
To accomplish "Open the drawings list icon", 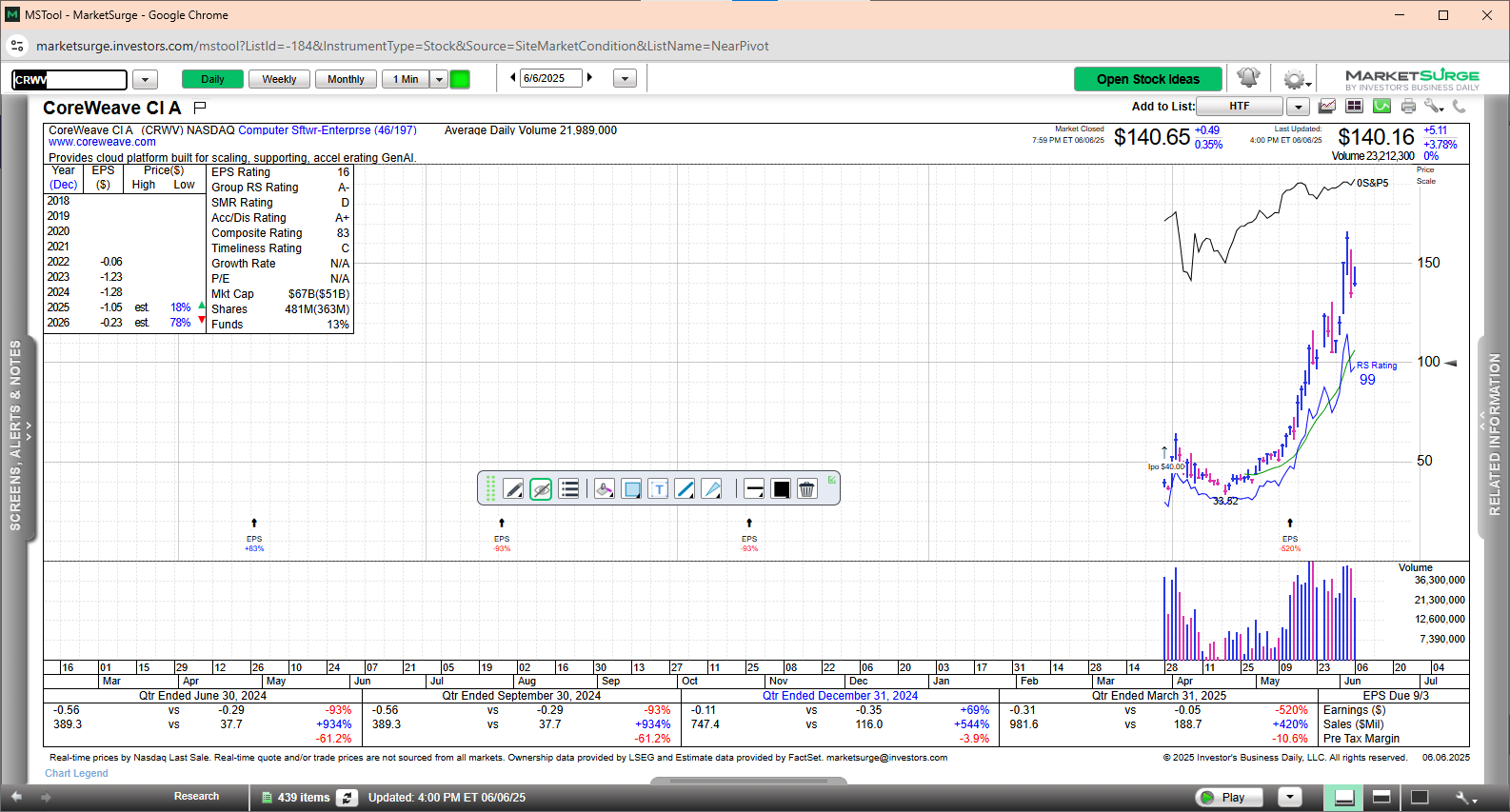I will click(569, 489).
